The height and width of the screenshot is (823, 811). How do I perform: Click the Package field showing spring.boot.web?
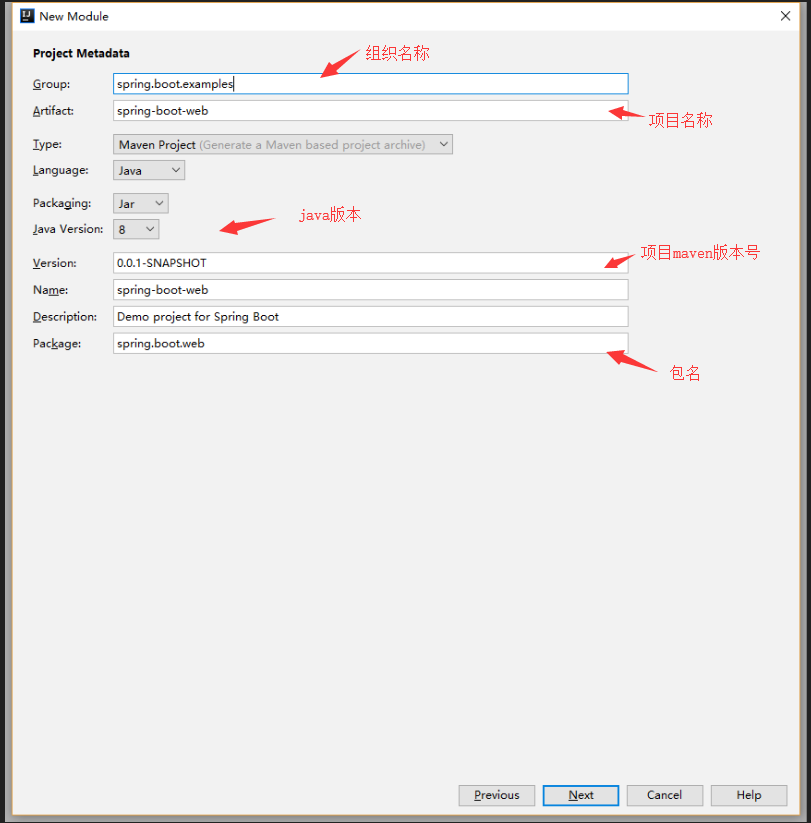point(370,343)
